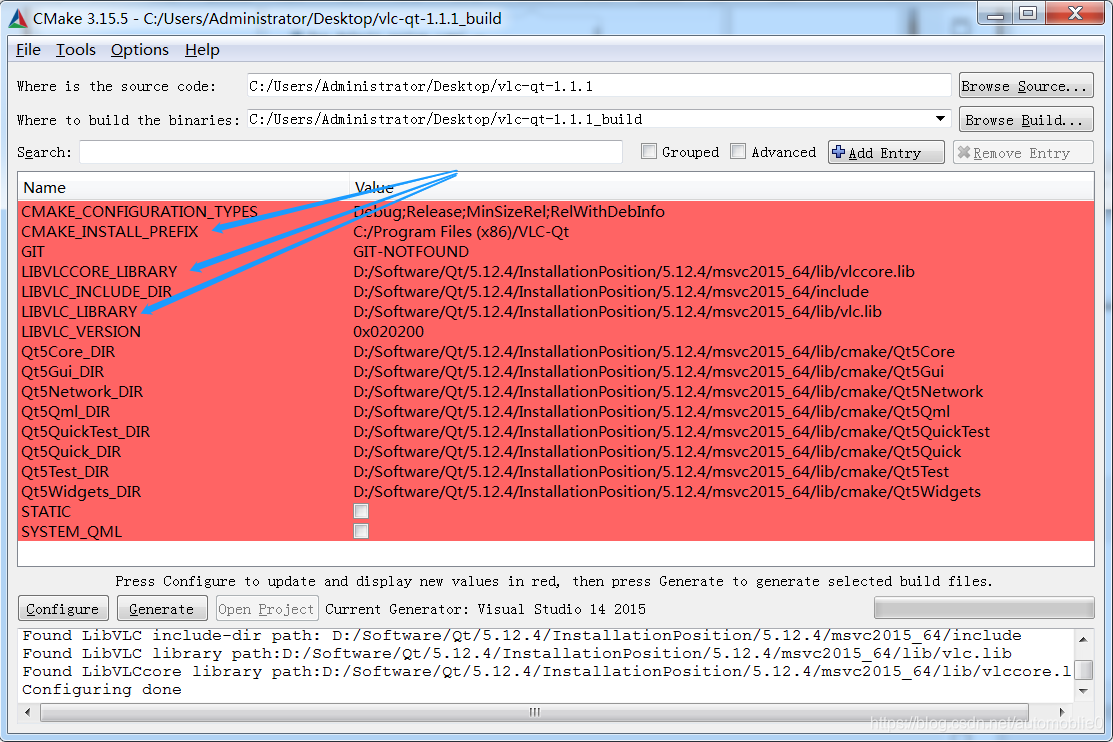This screenshot has height=742, width=1113.
Task: Enable the Grouped checkbox
Action: pyautogui.click(x=648, y=151)
